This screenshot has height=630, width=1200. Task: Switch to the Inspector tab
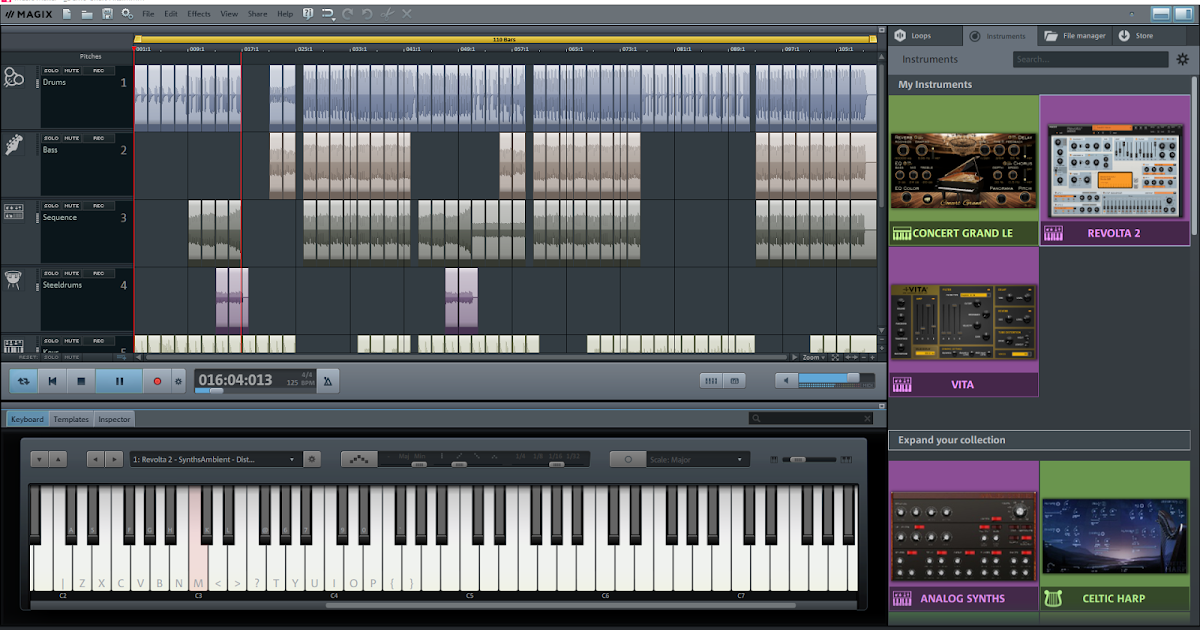(114, 419)
